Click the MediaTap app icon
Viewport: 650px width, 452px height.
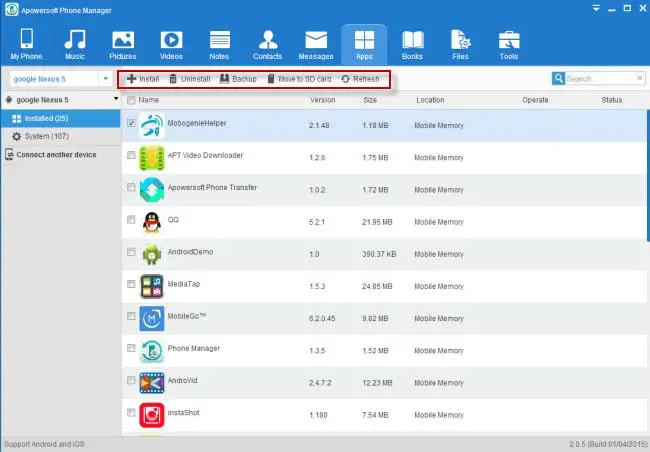click(x=152, y=287)
